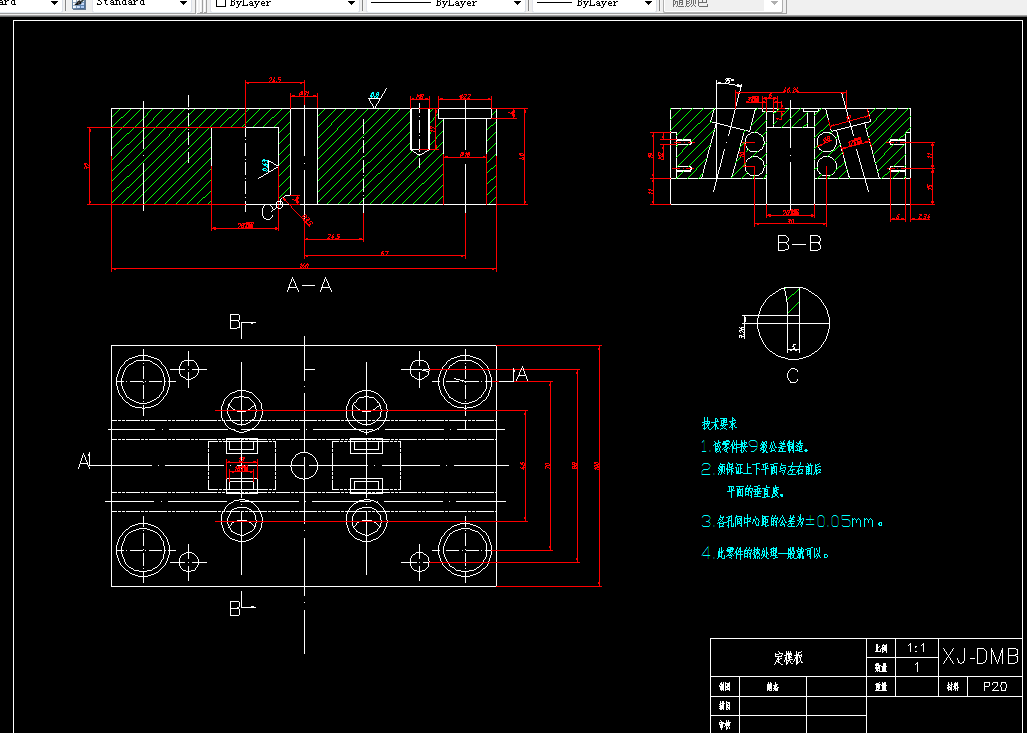
Task: Select the 1:1 scale value
Action: pos(916,648)
